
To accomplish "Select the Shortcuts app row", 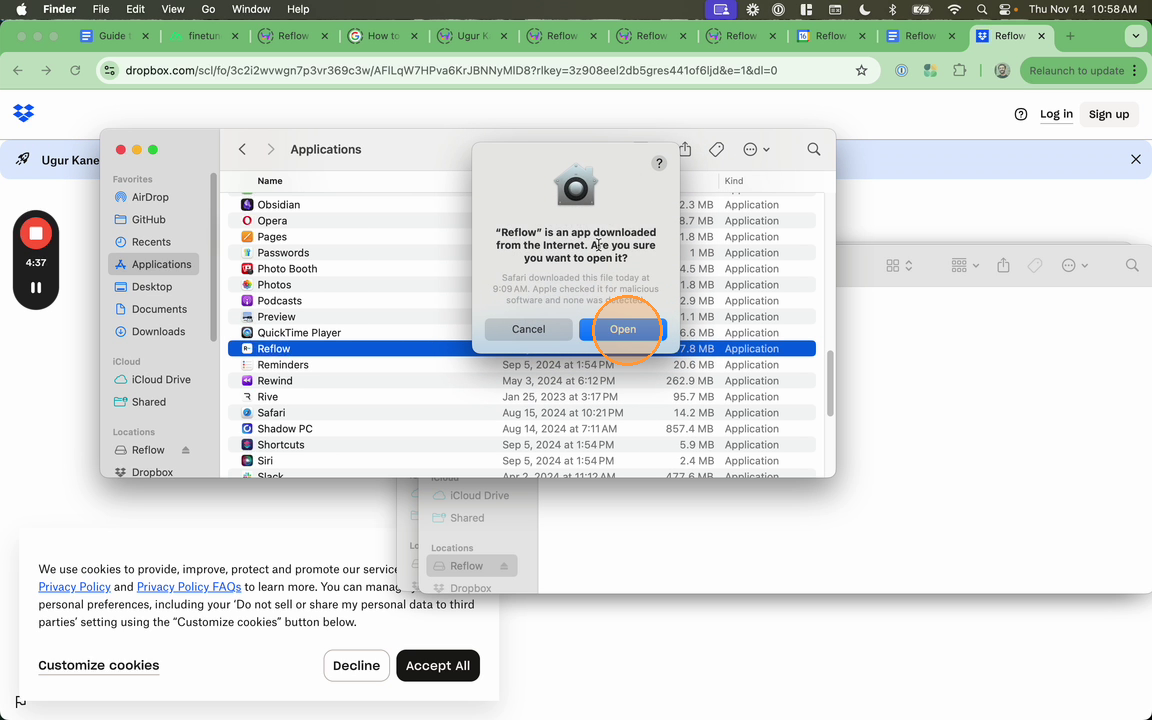I will point(522,444).
